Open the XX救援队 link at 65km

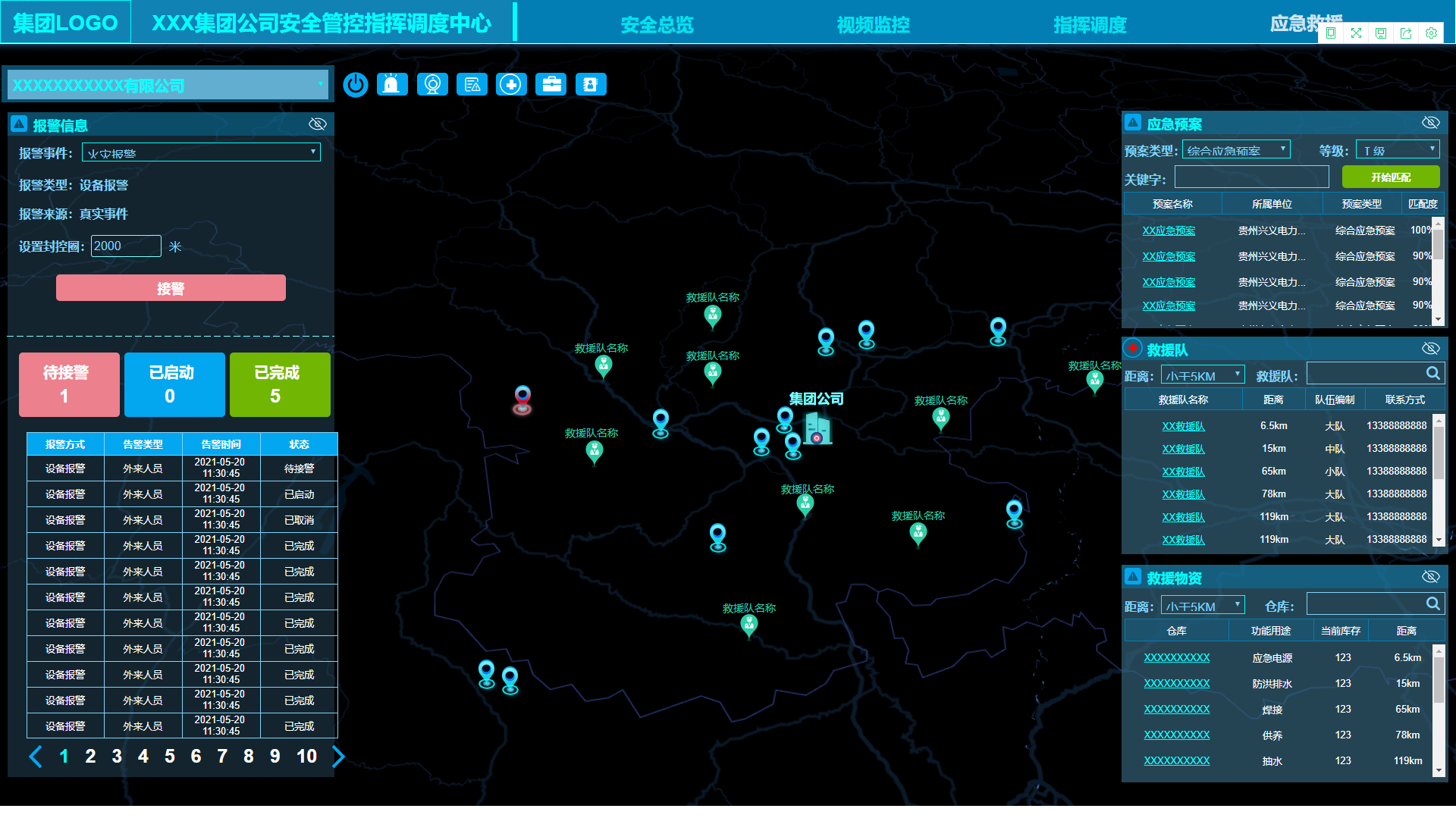click(x=1183, y=472)
